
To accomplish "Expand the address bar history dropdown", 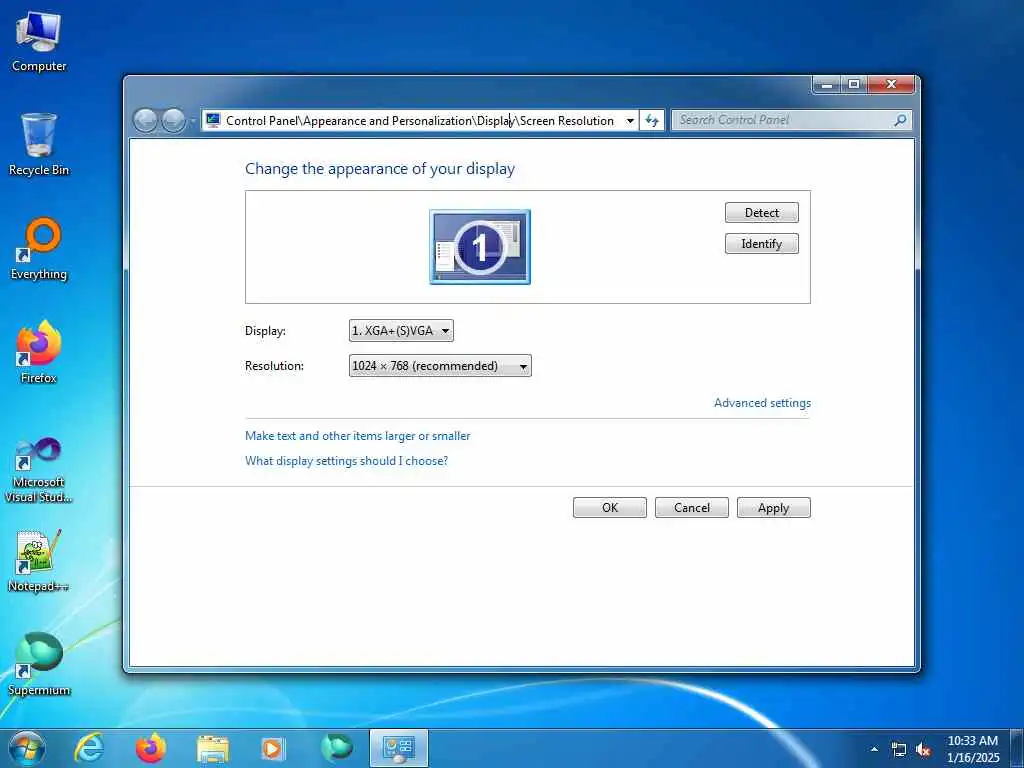I will 630,121.
